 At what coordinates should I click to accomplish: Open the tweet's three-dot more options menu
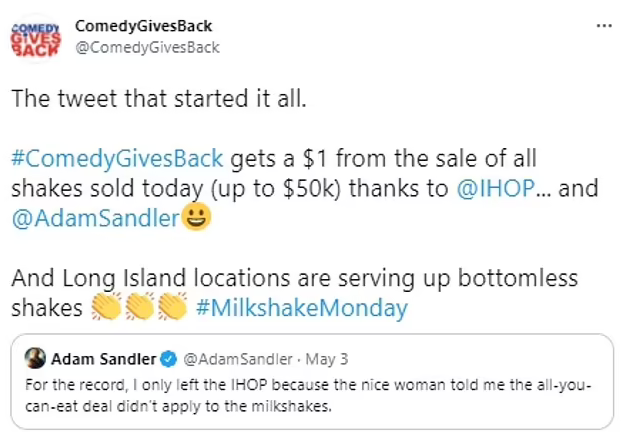click(x=603, y=26)
